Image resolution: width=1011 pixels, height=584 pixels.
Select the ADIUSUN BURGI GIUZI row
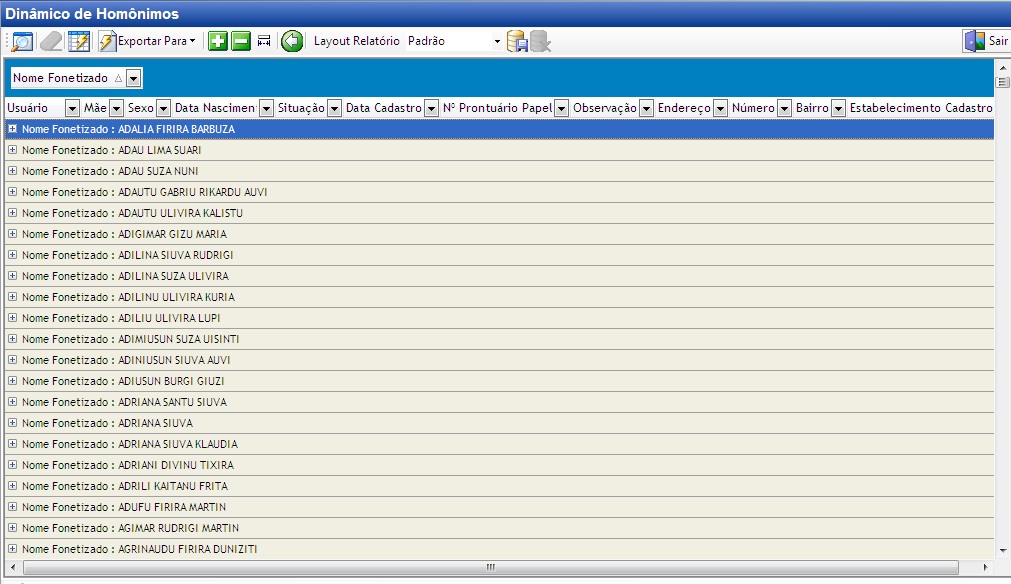coord(499,381)
